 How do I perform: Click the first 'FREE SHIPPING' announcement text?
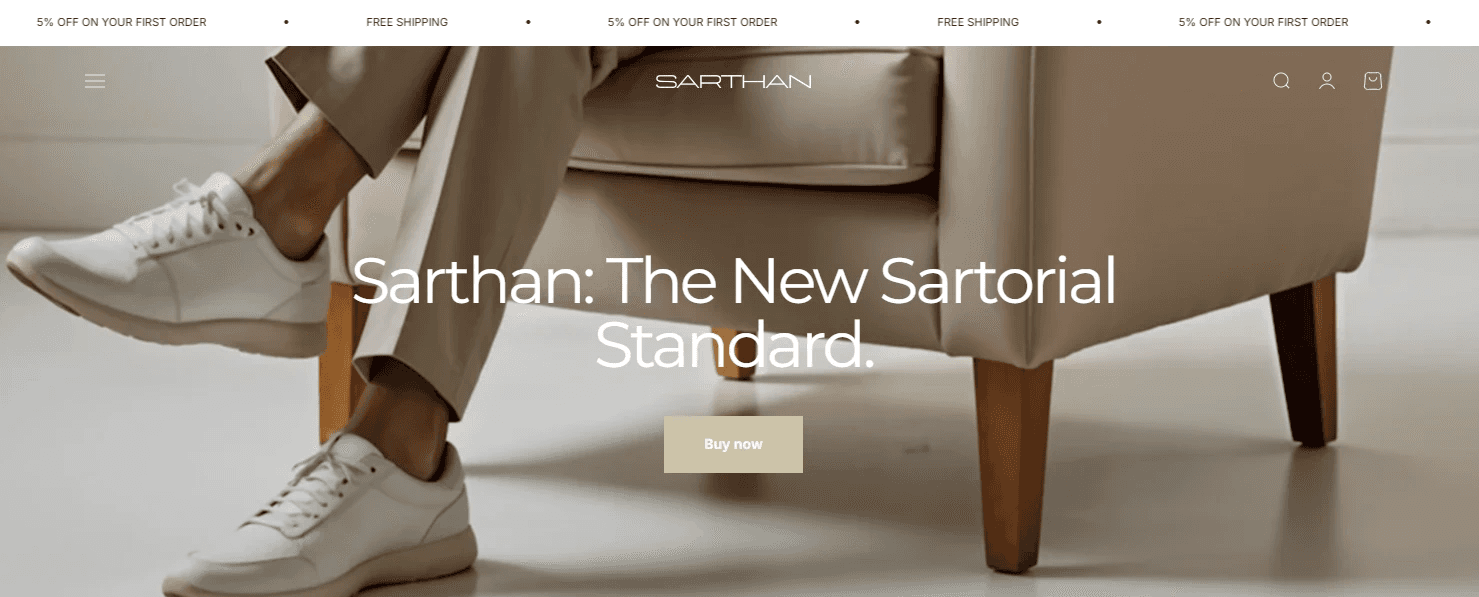coord(407,22)
